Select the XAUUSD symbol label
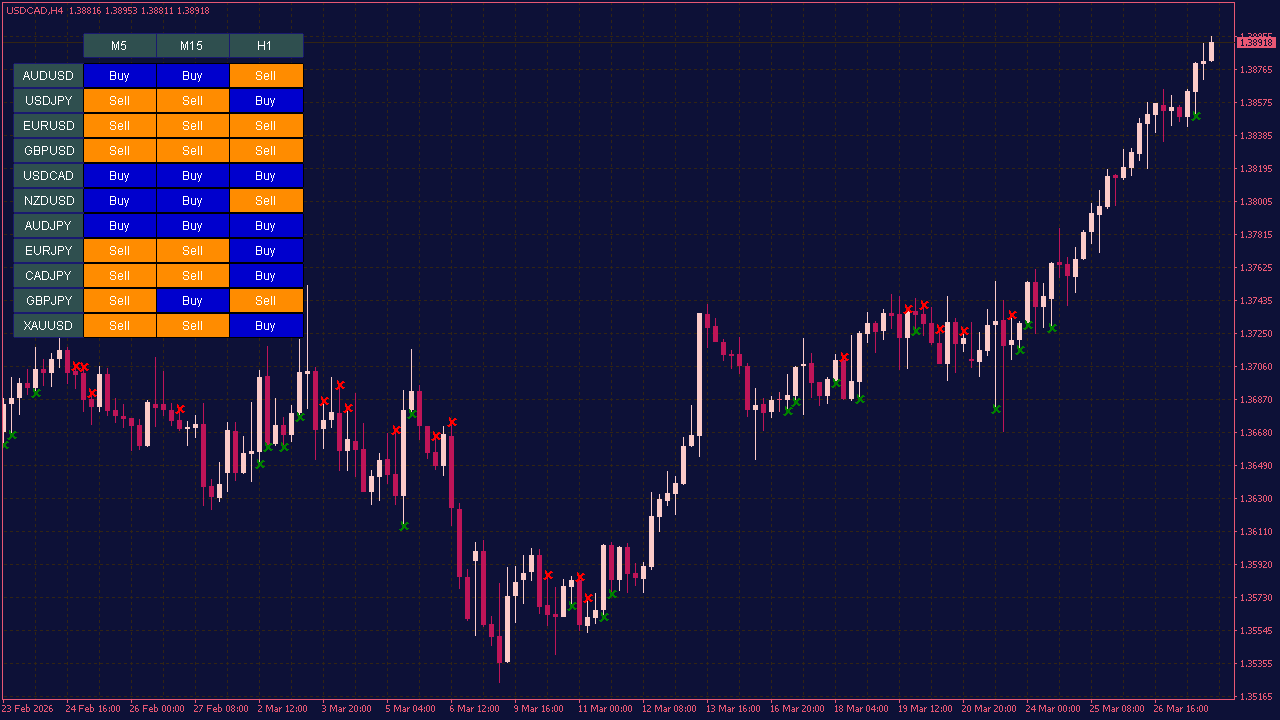 pyautogui.click(x=48, y=326)
